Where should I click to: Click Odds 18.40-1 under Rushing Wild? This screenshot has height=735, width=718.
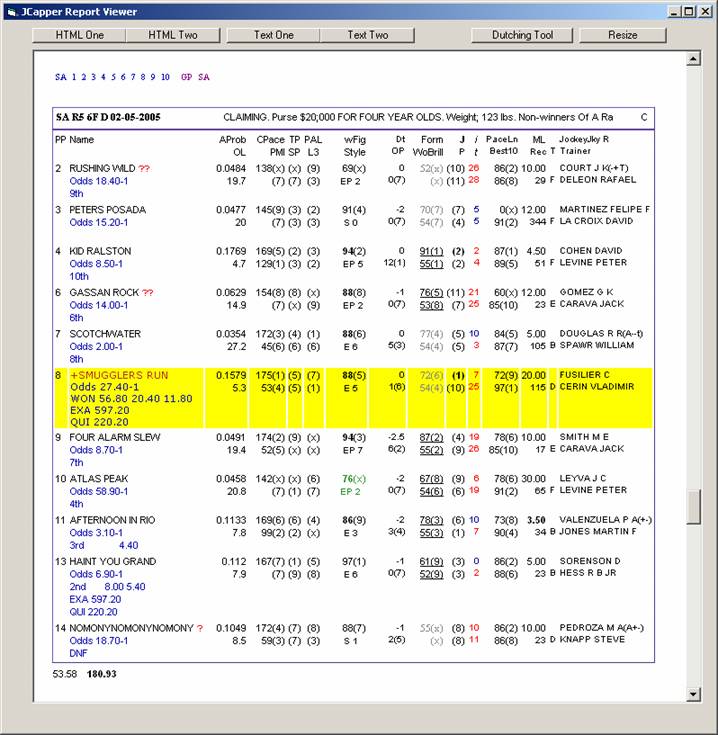tap(99, 181)
